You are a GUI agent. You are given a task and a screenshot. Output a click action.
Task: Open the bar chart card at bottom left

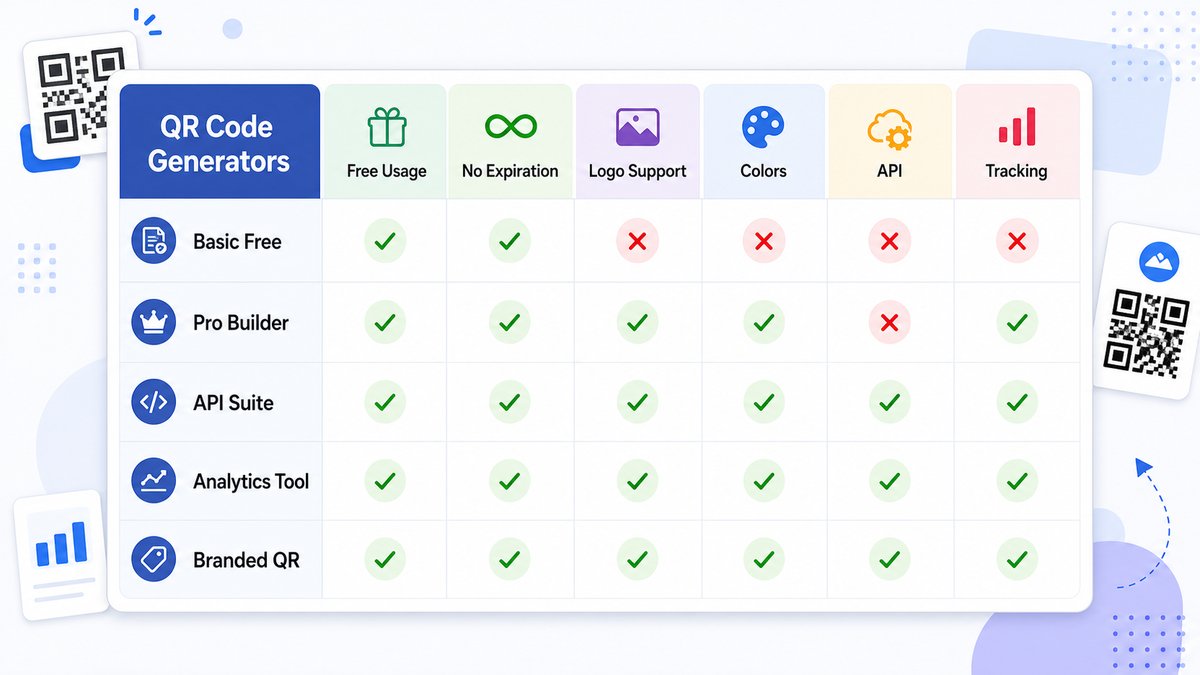point(60,554)
